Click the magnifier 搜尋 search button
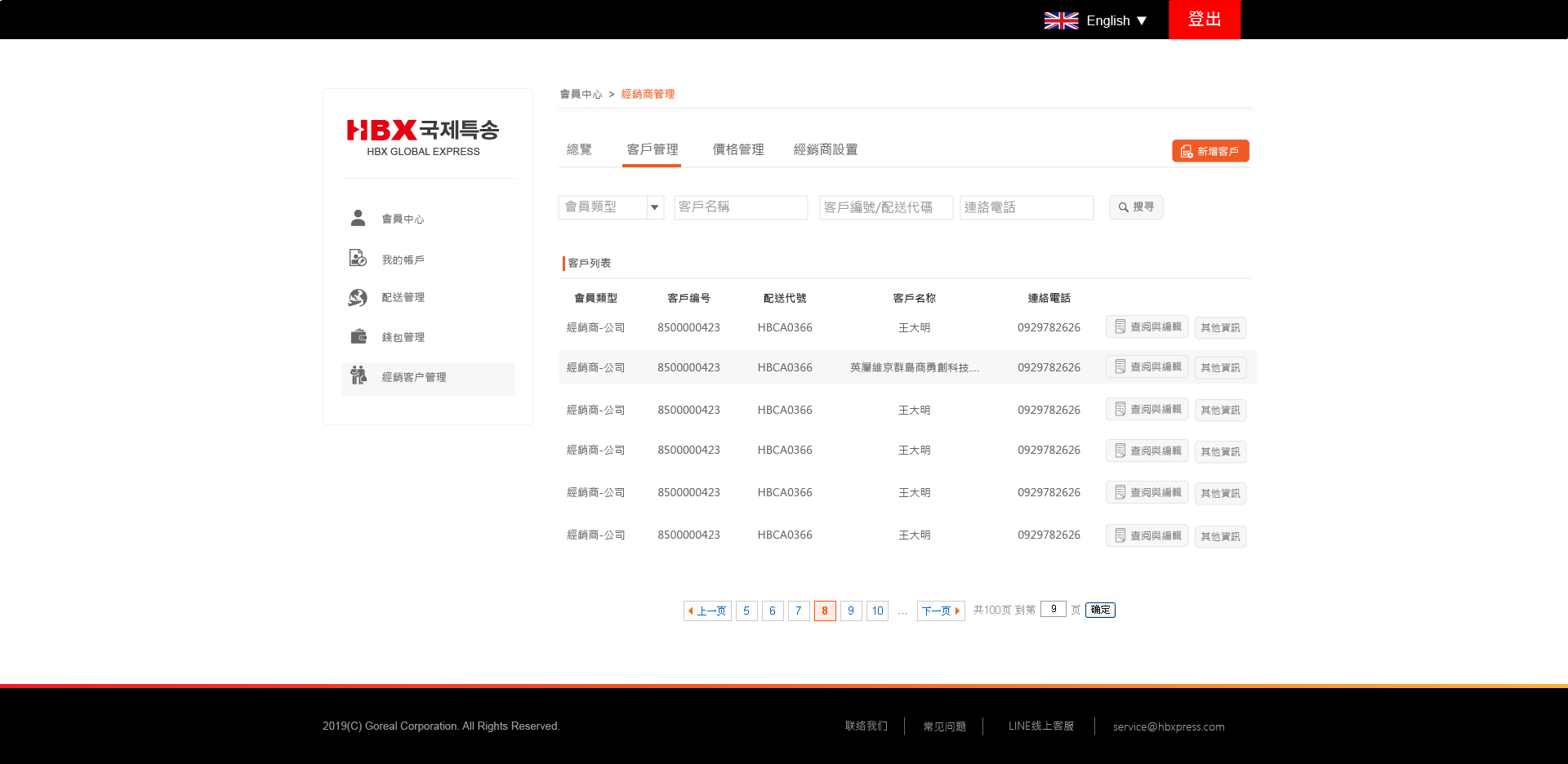The width and height of the screenshot is (1568, 764). point(1135,207)
